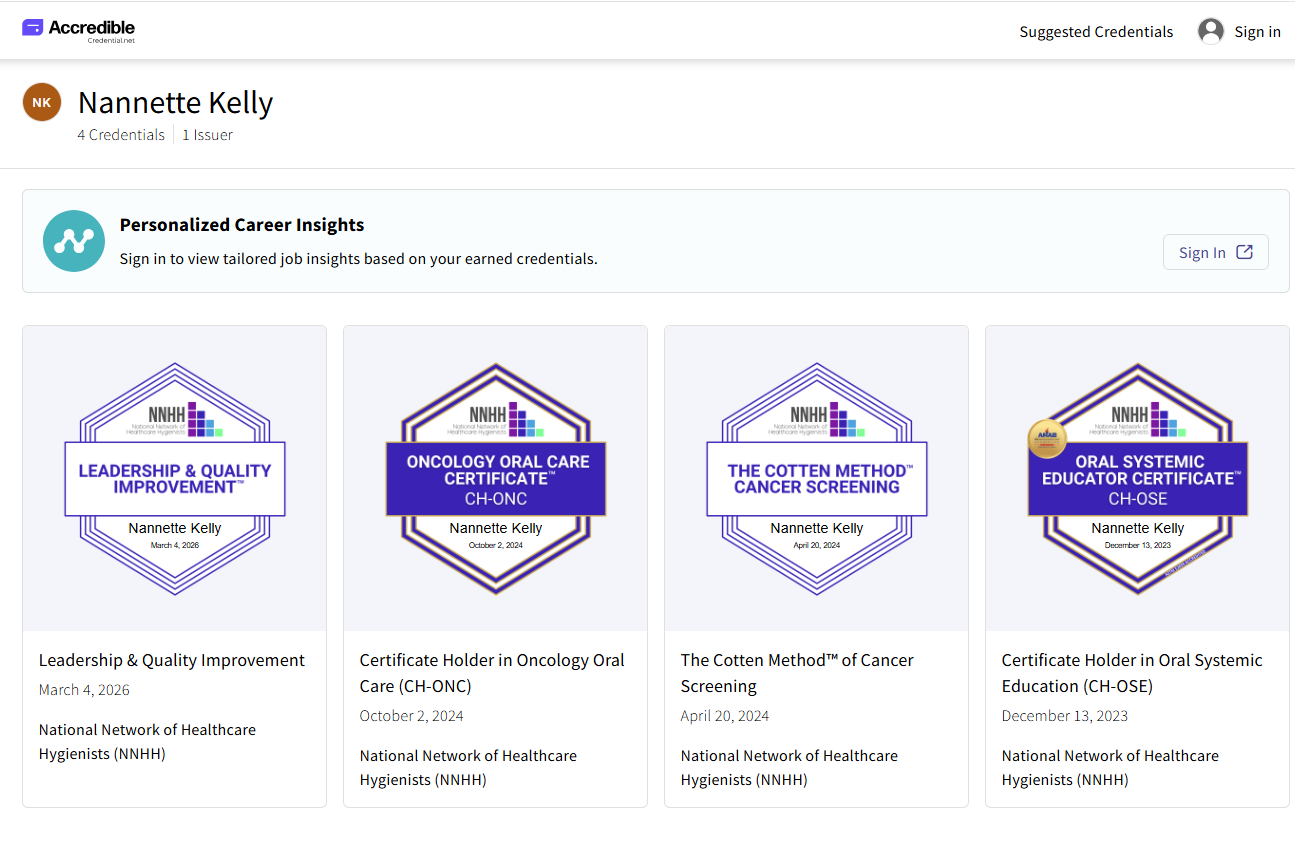Click the October 2, 2024 date text

click(x=412, y=716)
